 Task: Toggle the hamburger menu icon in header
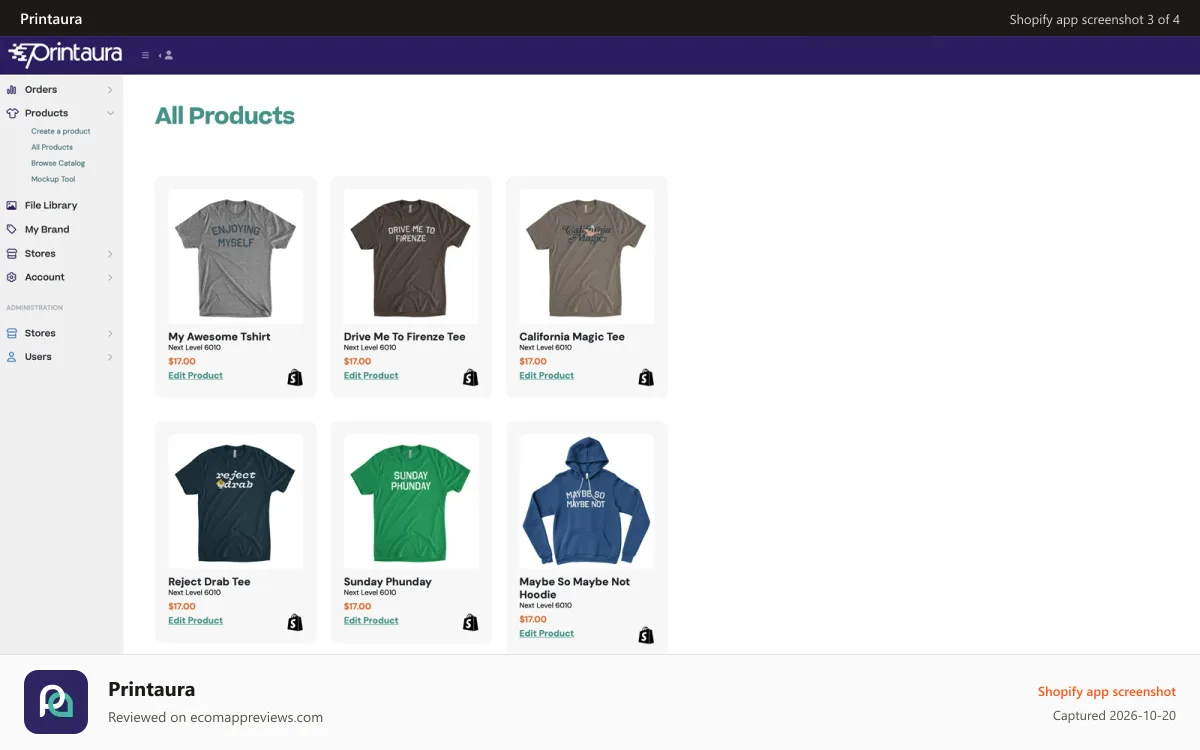pyautogui.click(x=146, y=55)
